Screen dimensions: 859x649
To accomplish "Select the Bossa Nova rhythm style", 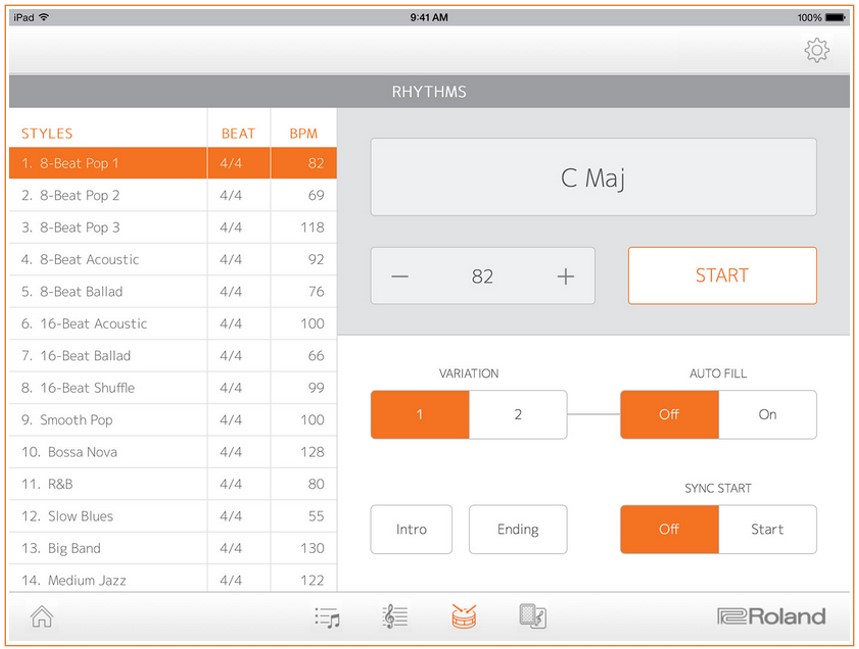I will [107, 452].
